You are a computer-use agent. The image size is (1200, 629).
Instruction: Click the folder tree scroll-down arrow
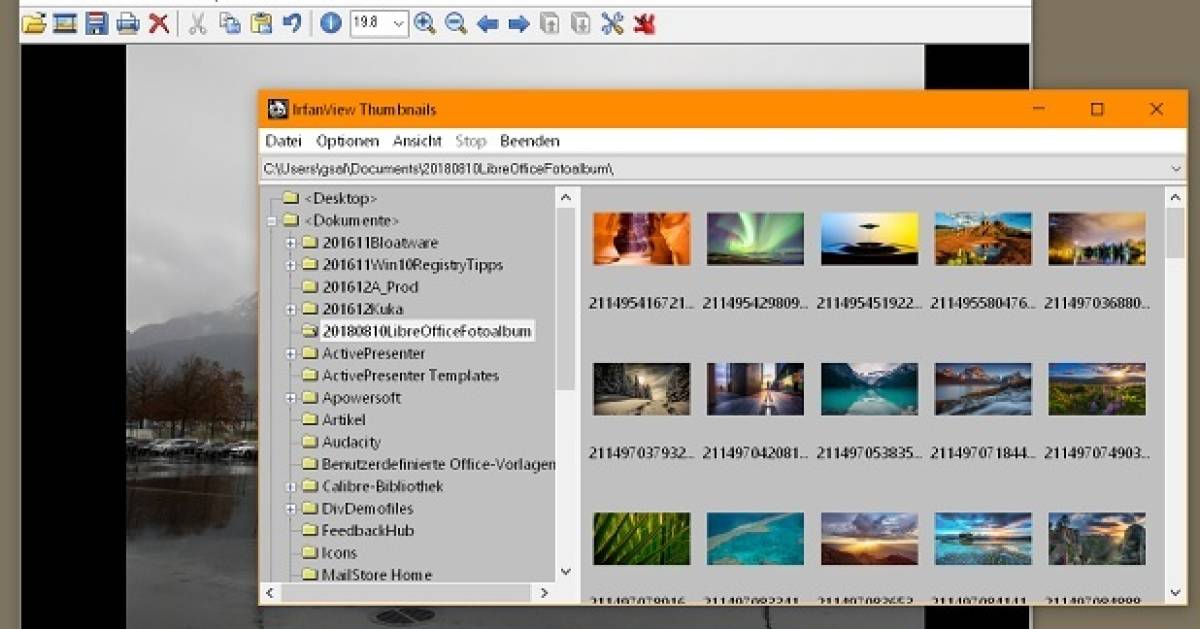pyautogui.click(x=566, y=572)
